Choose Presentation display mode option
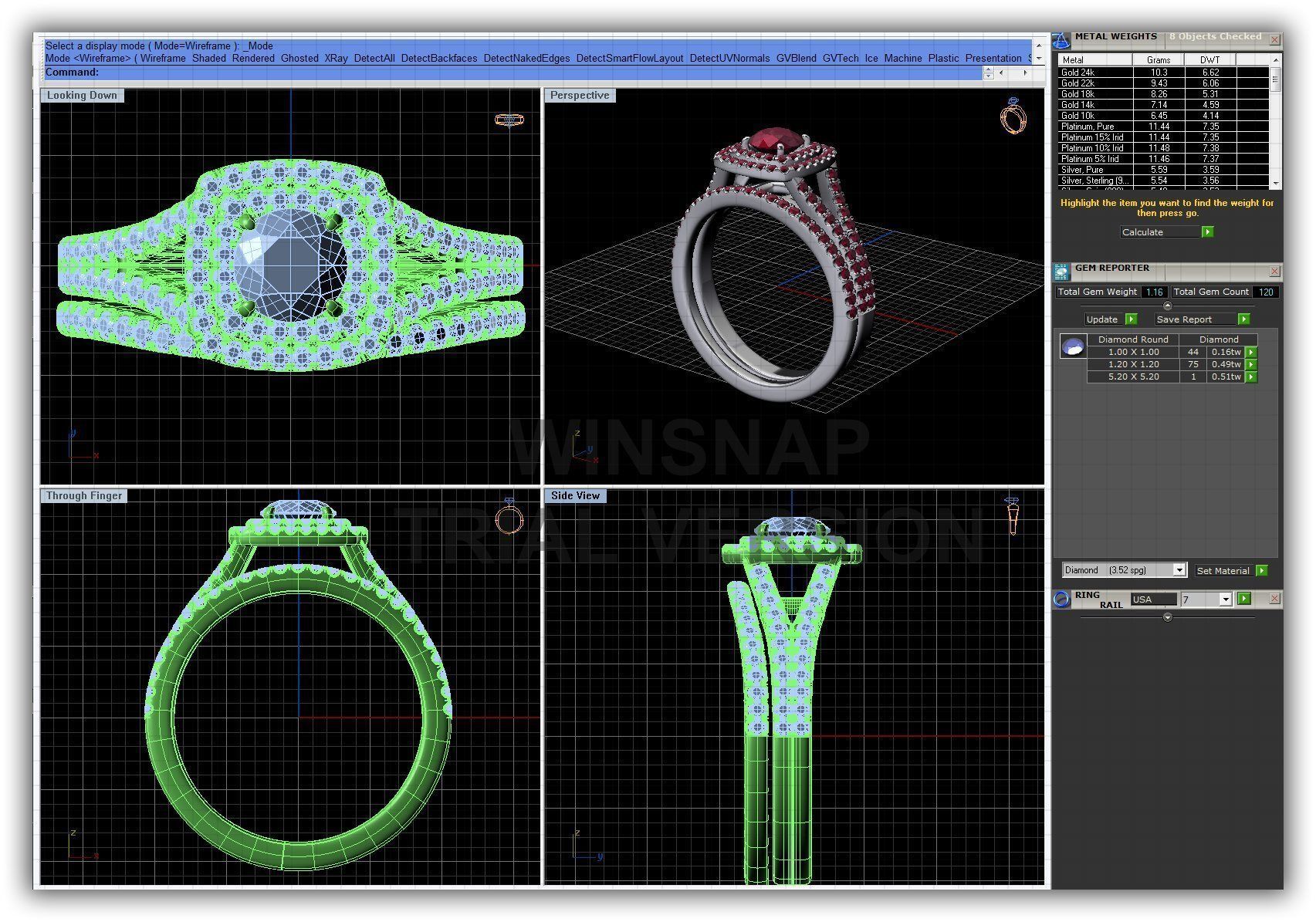This screenshot has width=1316, height=922. click(993, 58)
